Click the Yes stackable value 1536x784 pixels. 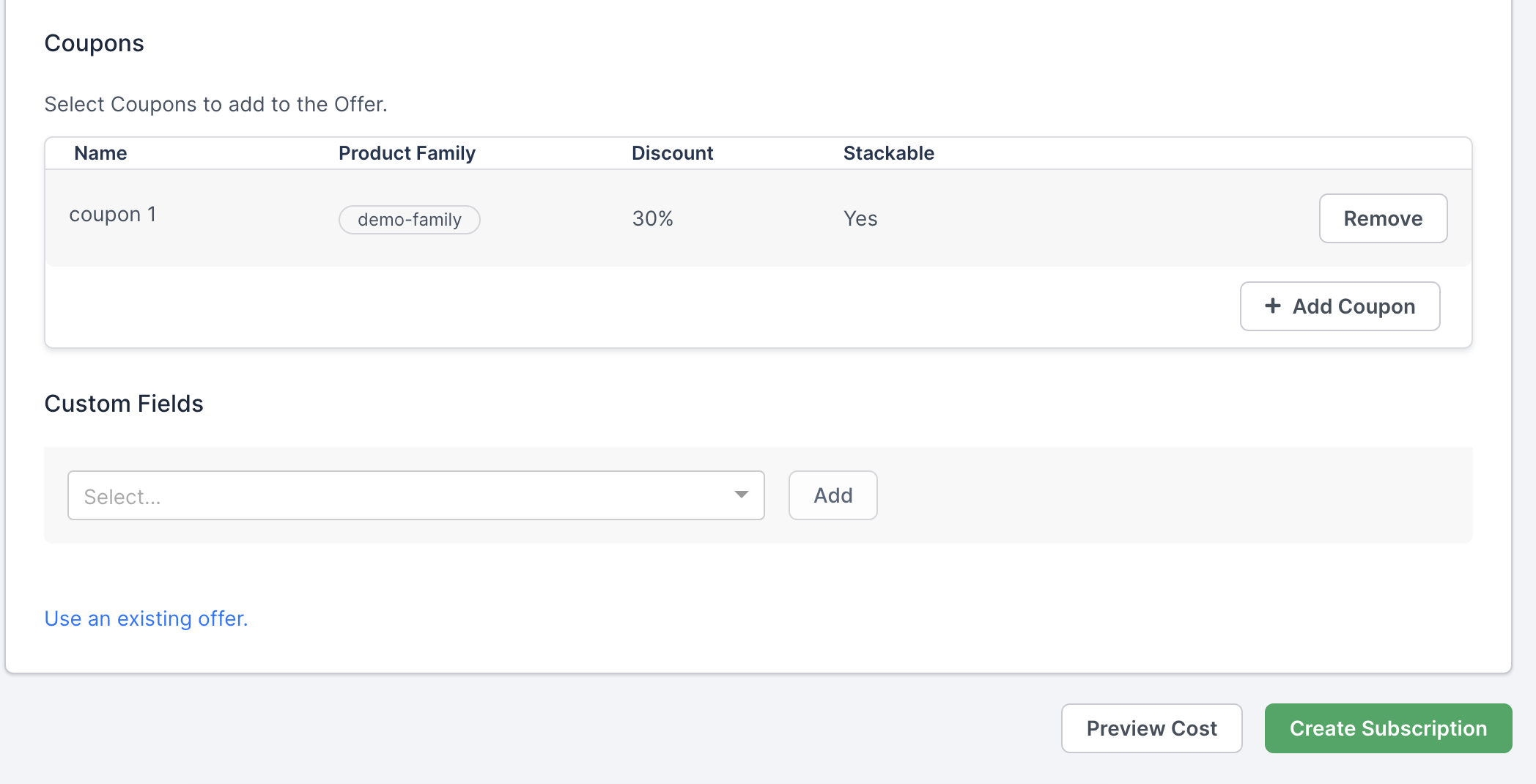860,218
